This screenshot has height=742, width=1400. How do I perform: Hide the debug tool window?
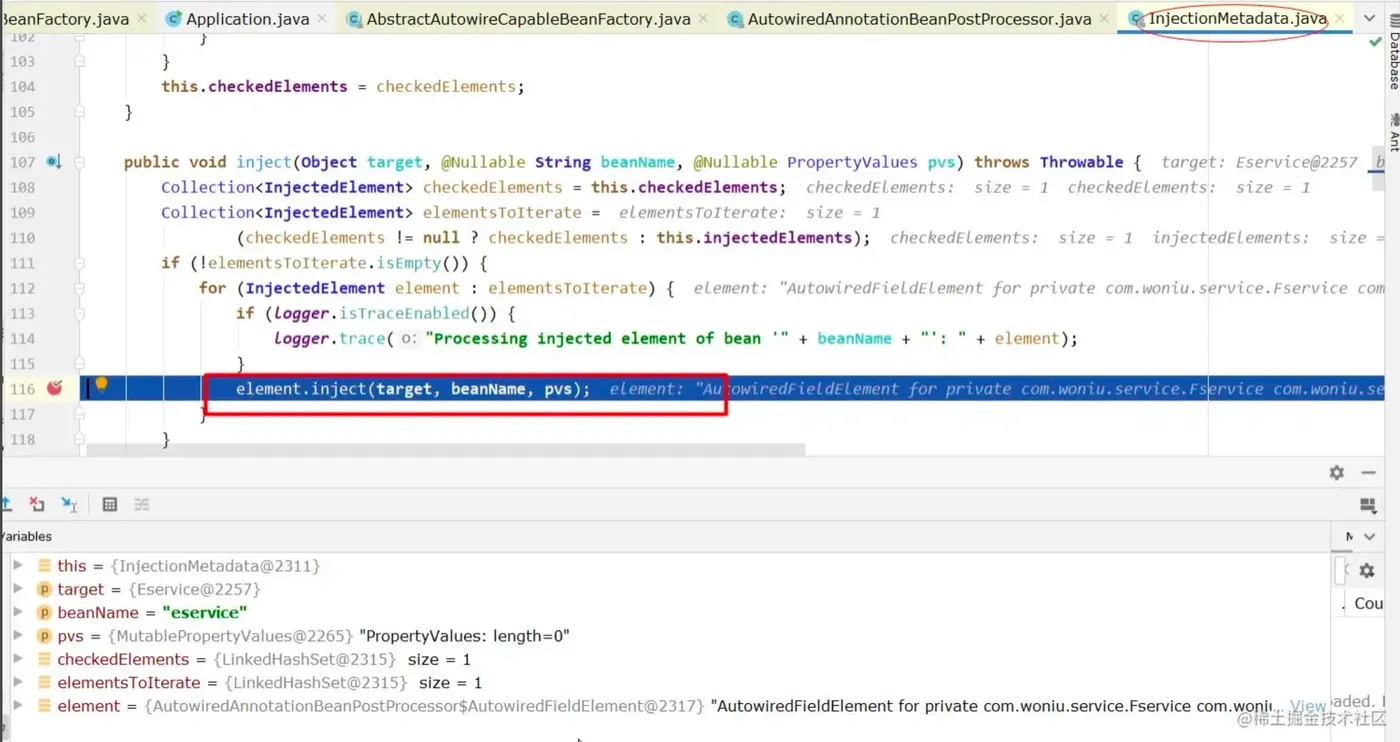(x=1369, y=473)
